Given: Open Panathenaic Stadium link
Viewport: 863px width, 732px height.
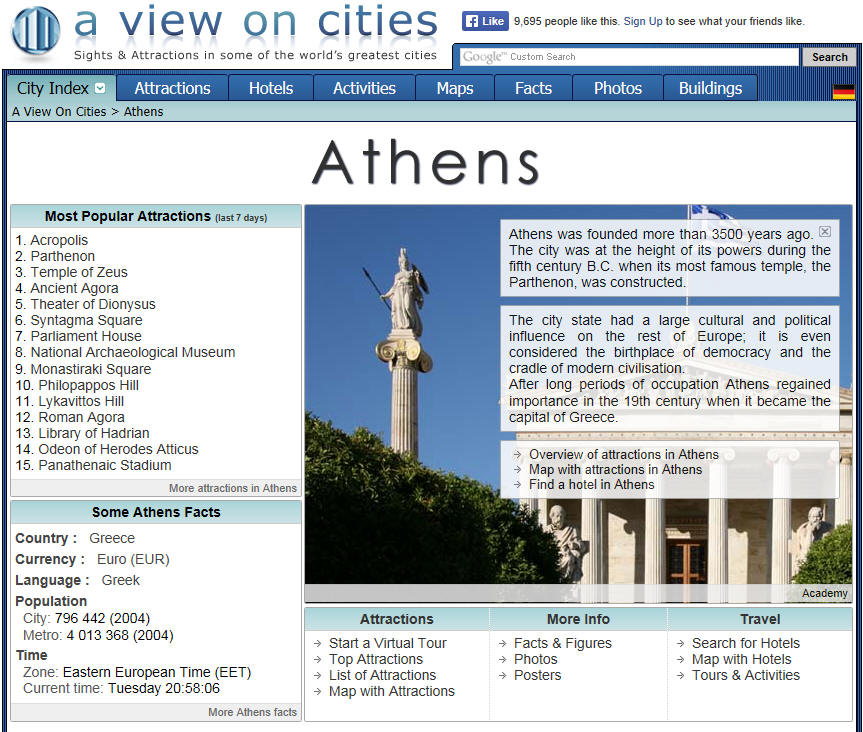Looking at the screenshot, I should (105, 465).
